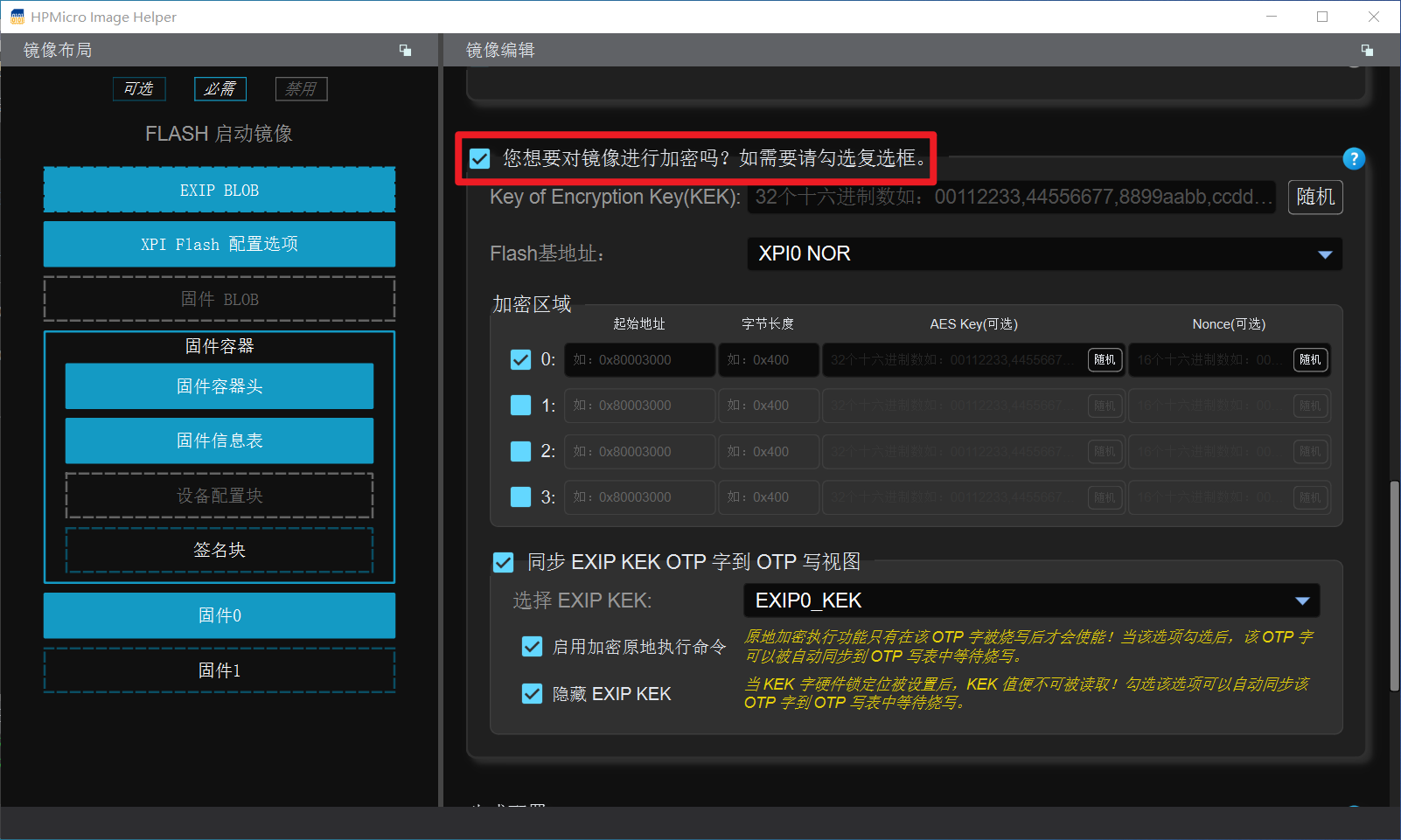Click the 加密区域 section label
The image size is (1401, 840).
532,304
